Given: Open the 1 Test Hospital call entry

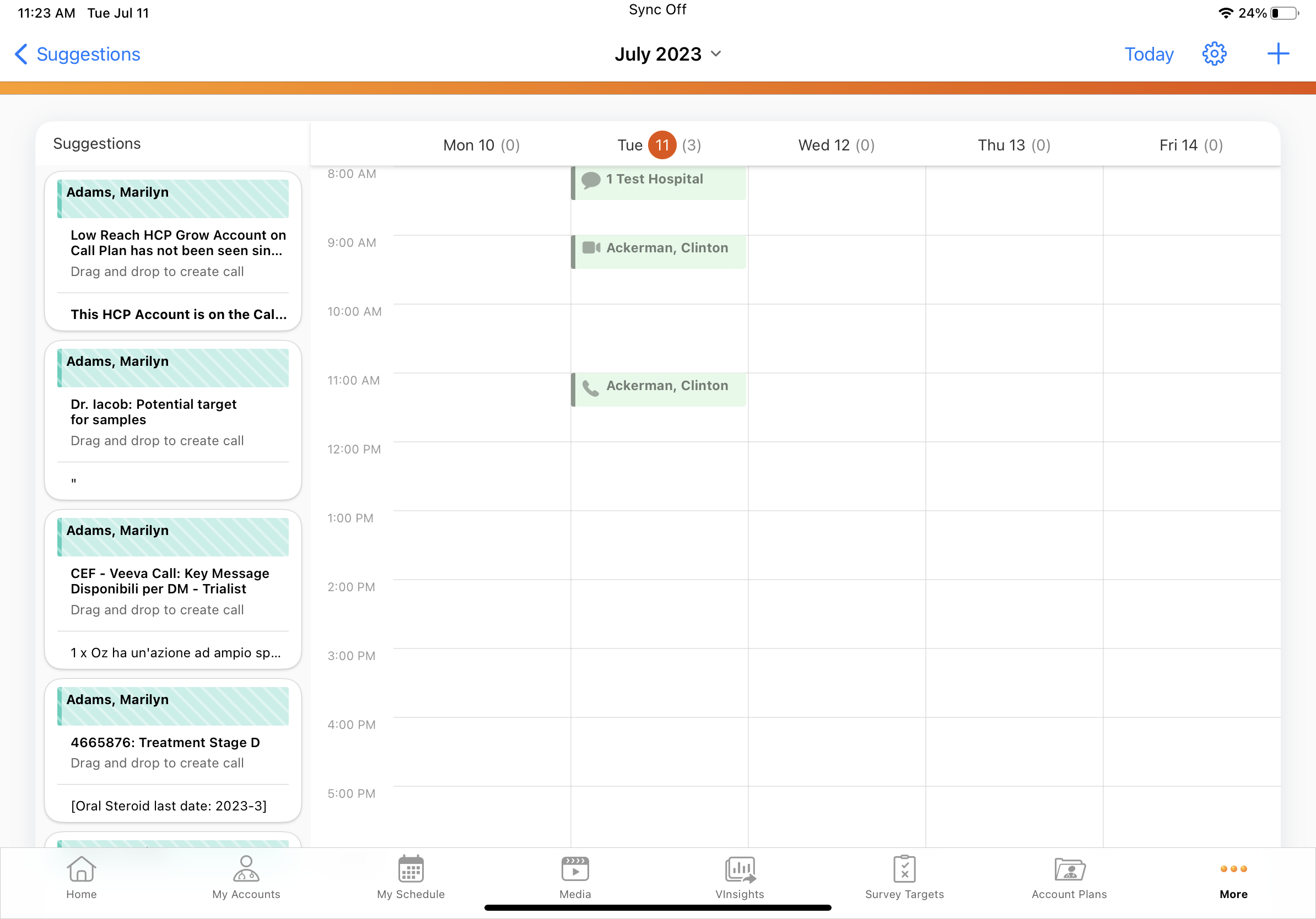Looking at the screenshot, I should click(659, 182).
